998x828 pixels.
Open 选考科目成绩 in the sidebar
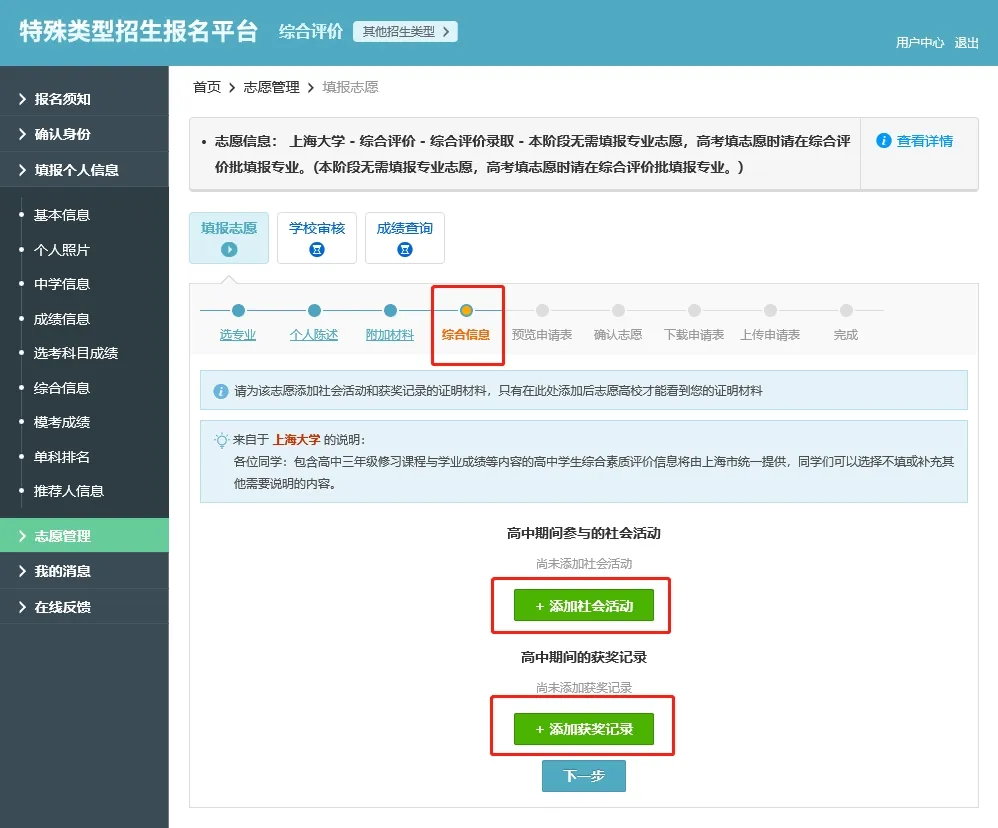(x=76, y=353)
